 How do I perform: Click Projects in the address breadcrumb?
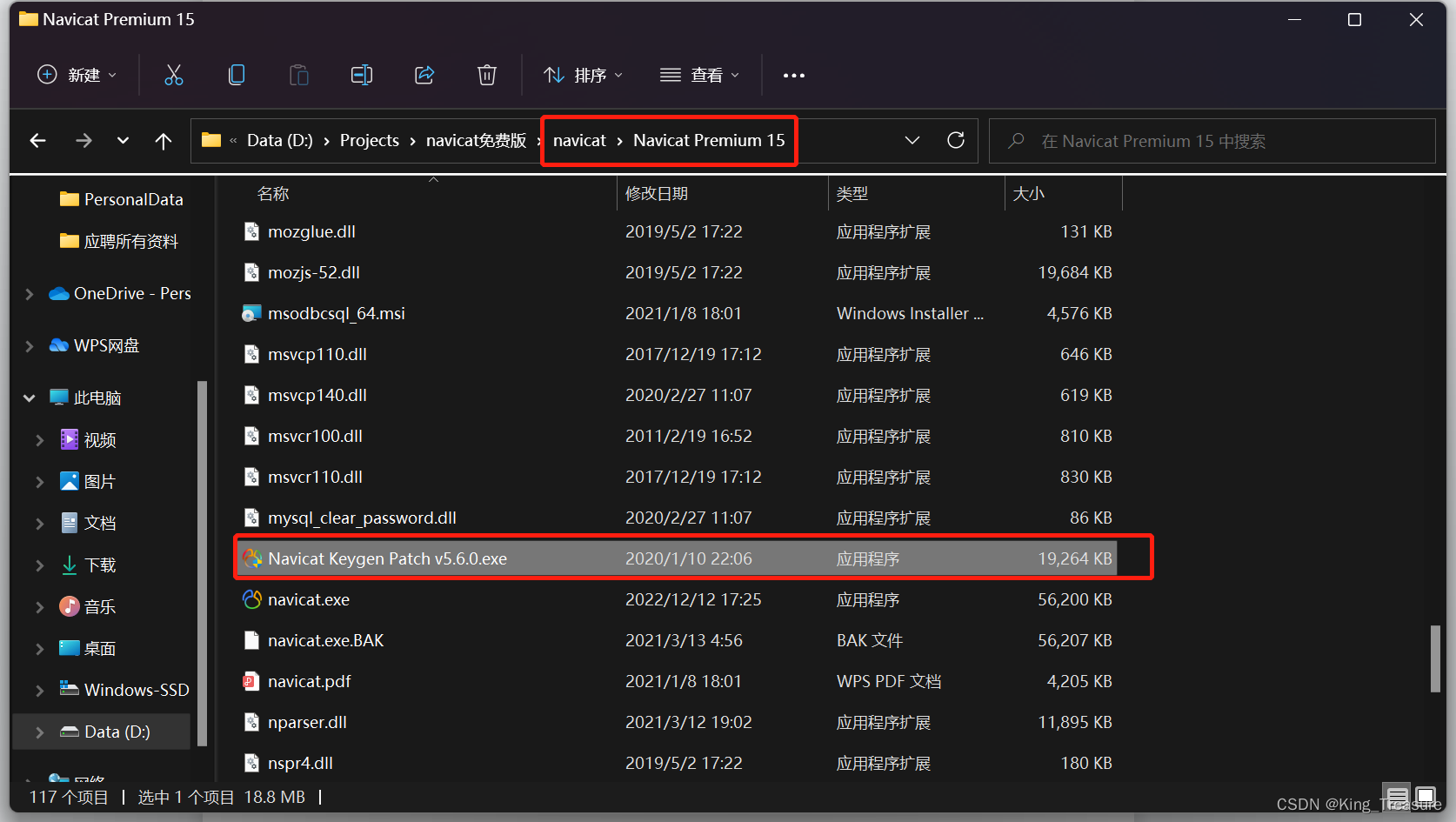pyautogui.click(x=370, y=140)
